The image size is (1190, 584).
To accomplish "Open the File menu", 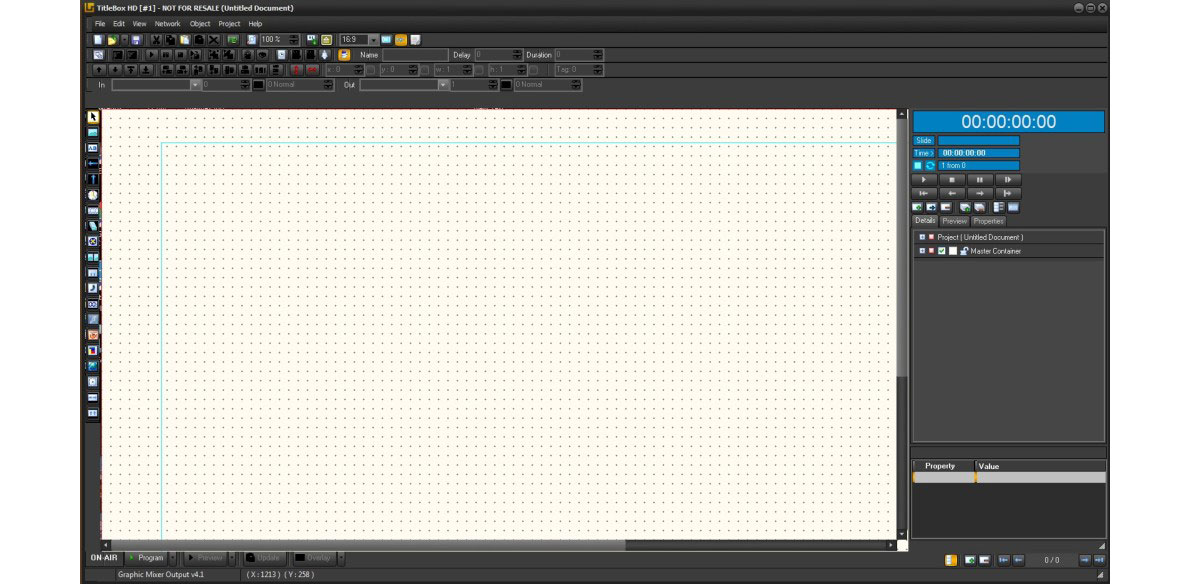I will (100, 24).
